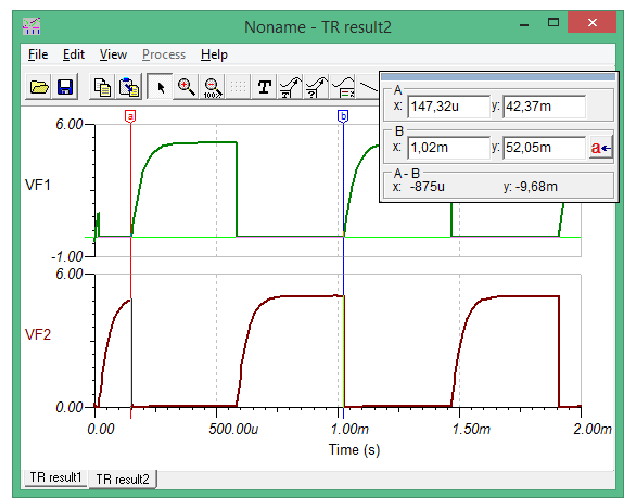Close the Noname - TR result2 window

(x=592, y=23)
